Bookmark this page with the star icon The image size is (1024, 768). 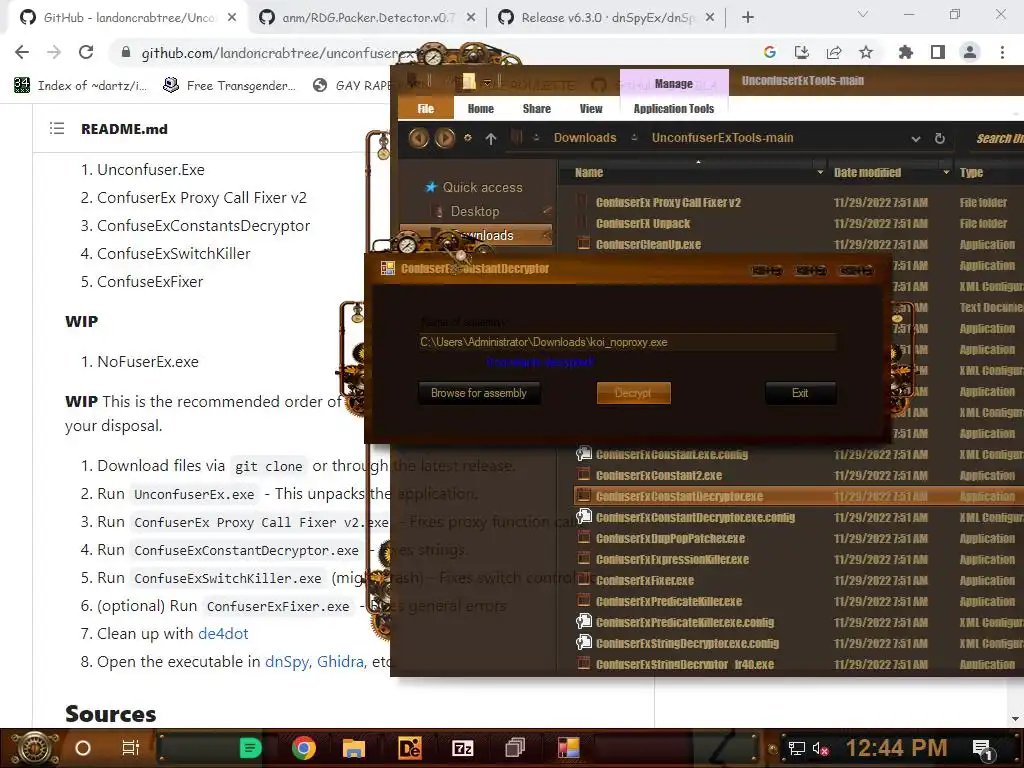(866, 52)
